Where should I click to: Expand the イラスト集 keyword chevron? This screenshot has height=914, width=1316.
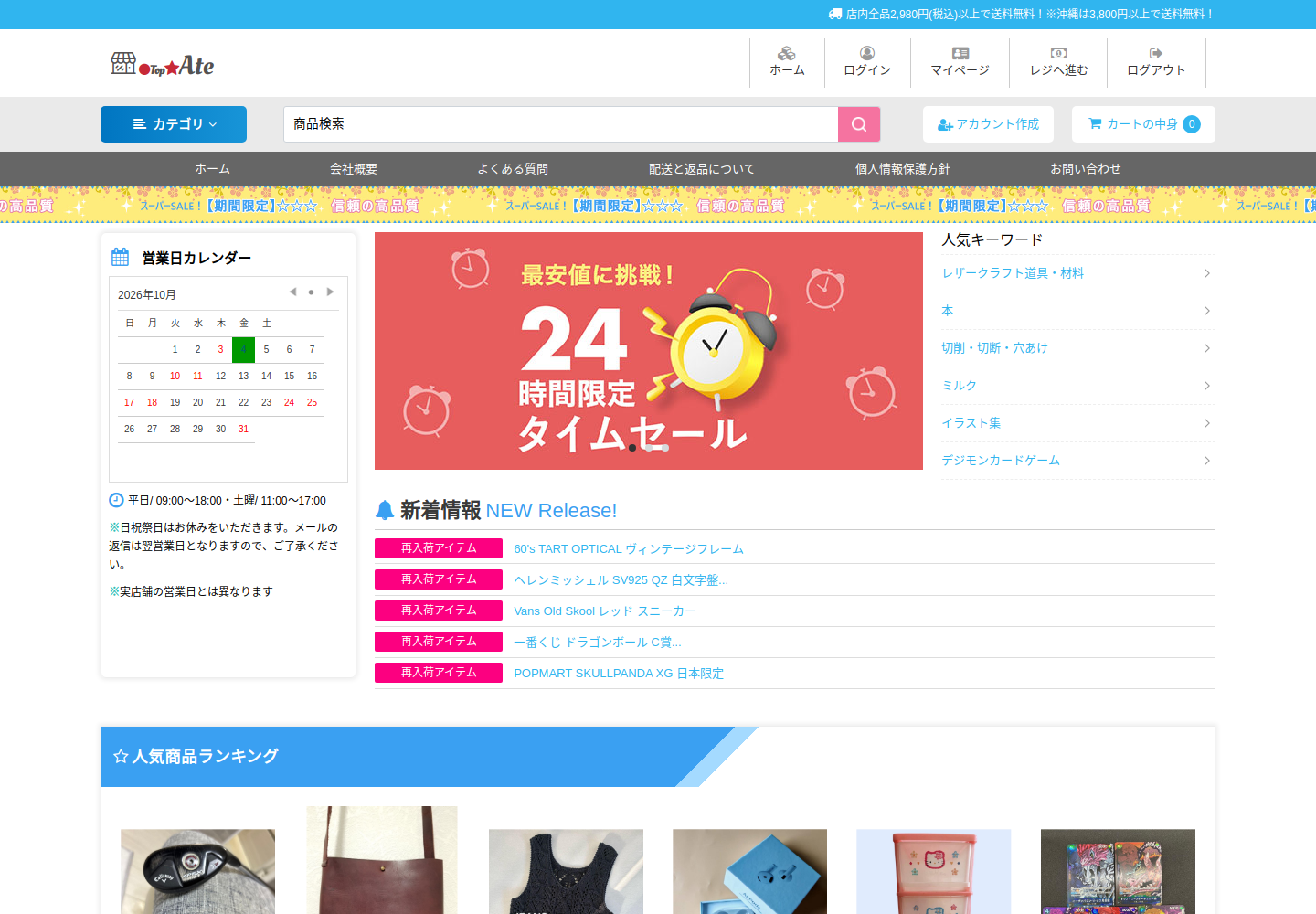pos(1207,423)
